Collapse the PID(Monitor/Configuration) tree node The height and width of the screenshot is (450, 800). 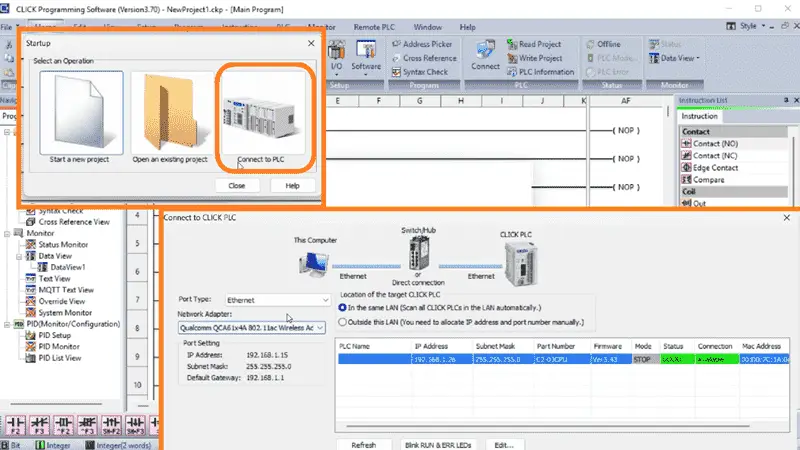[x=7, y=324]
